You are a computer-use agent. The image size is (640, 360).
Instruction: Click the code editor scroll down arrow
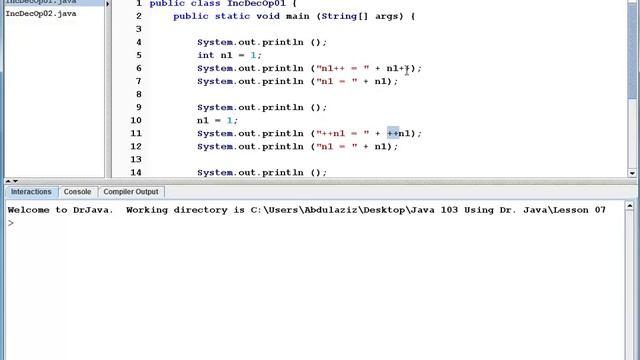coord(632,173)
